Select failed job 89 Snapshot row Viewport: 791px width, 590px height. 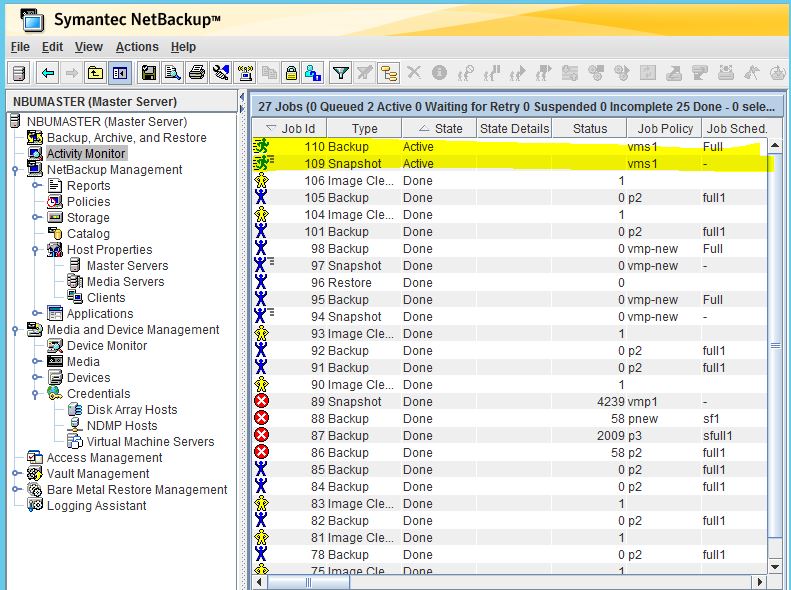tap(510, 402)
